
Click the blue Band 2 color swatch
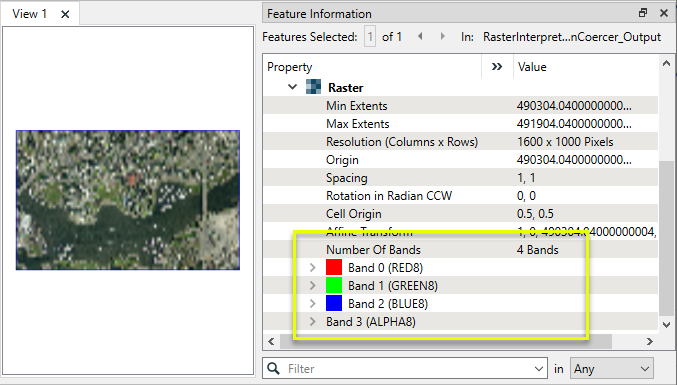(334, 303)
